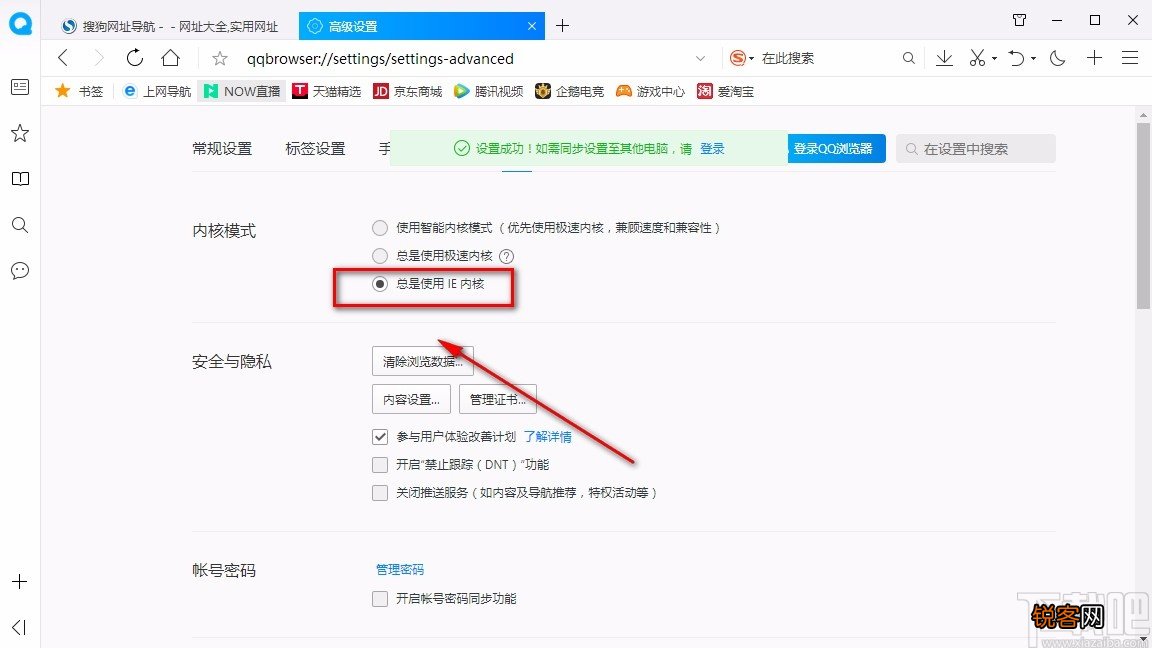Enable night mode with the moon icon
Viewport: 1152px width, 648px height.
(x=1057, y=58)
